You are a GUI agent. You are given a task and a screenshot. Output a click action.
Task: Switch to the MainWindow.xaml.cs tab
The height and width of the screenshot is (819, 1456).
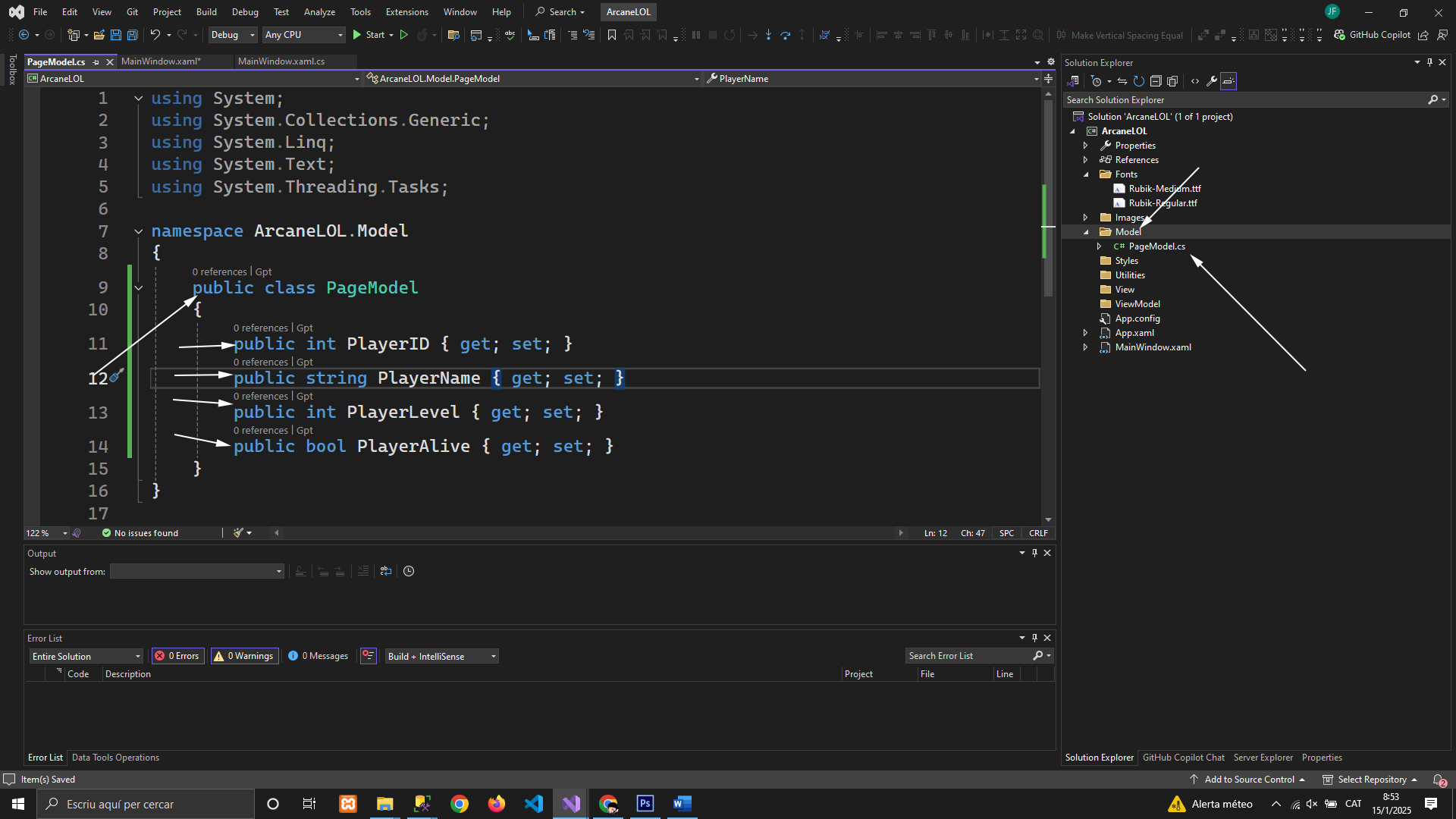281,61
